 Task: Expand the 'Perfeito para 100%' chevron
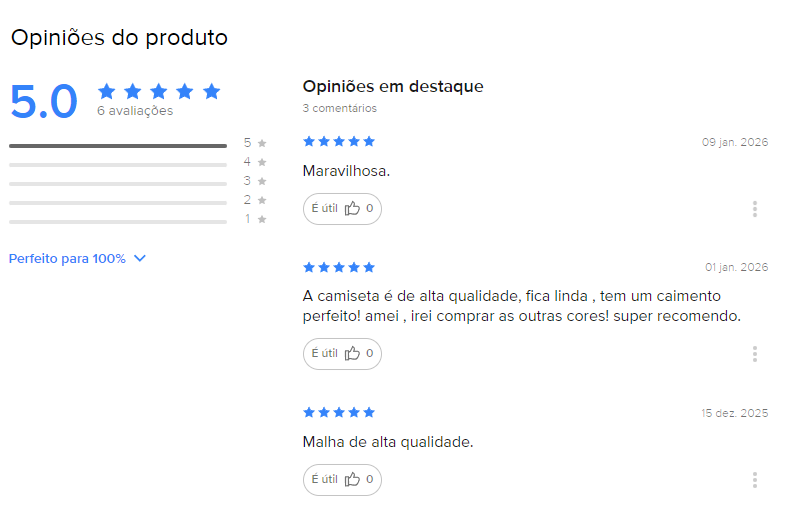tap(140, 258)
